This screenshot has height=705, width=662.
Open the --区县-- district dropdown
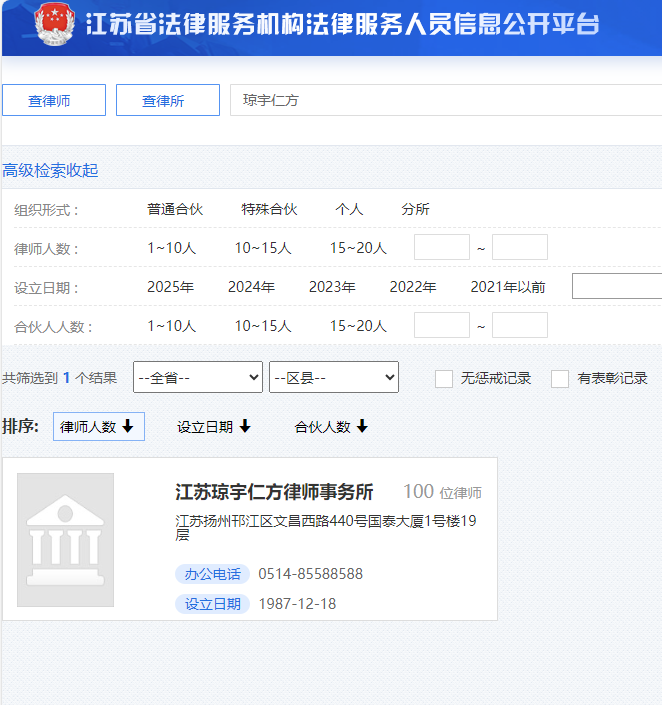click(x=334, y=377)
